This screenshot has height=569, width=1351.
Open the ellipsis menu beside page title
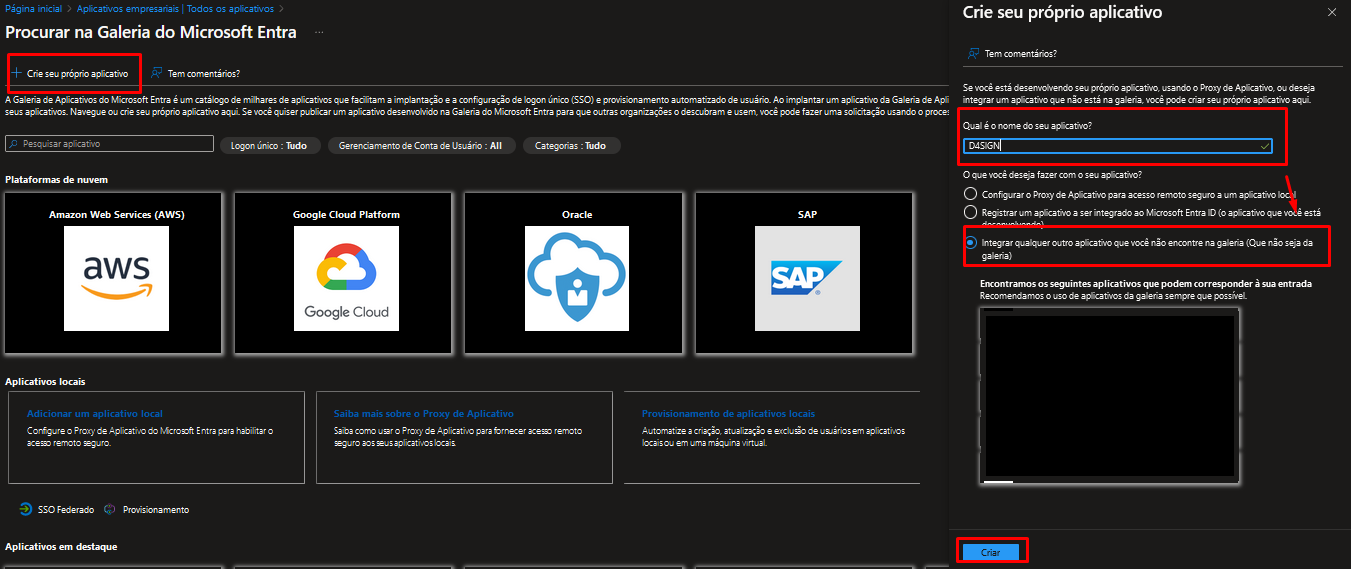pyautogui.click(x=320, y=32)
